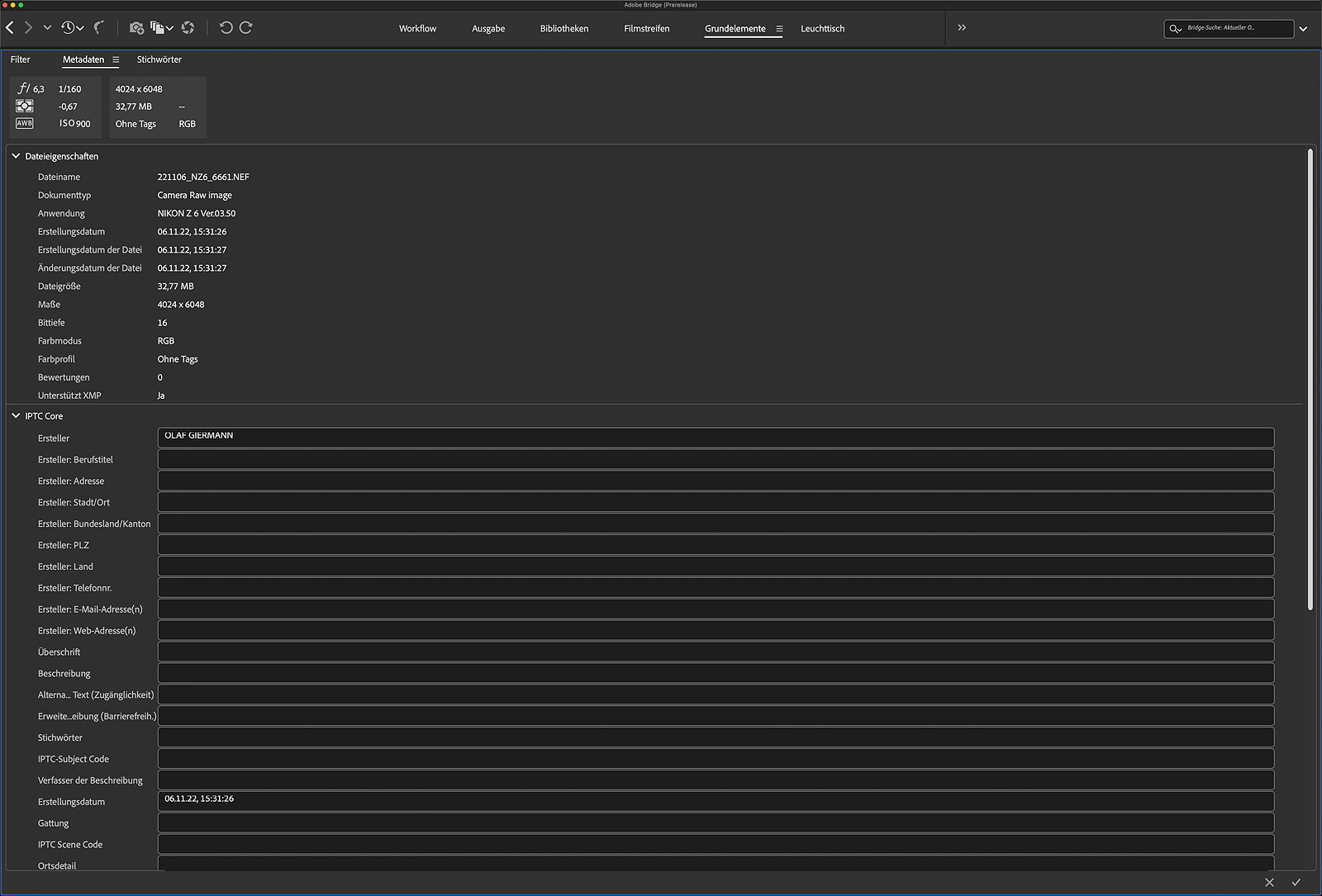
Task: Switch to the Filmstreifen workspace
Action: (x=646, y=29)
